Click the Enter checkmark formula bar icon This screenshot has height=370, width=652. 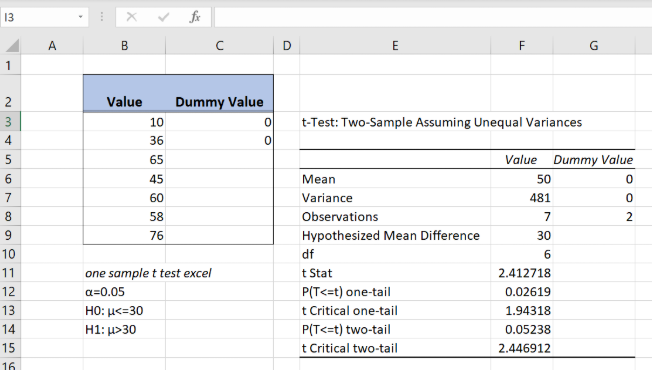coord(163,17)
